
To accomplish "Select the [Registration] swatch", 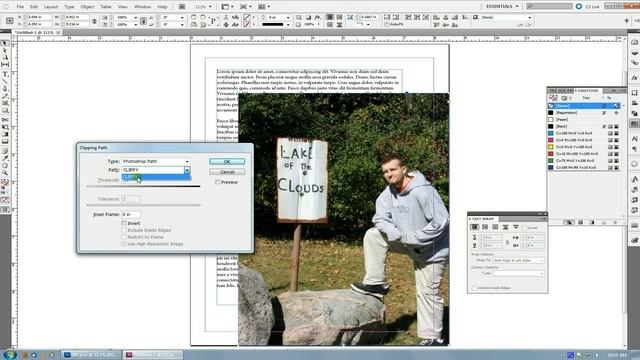I will click(583, 112).
